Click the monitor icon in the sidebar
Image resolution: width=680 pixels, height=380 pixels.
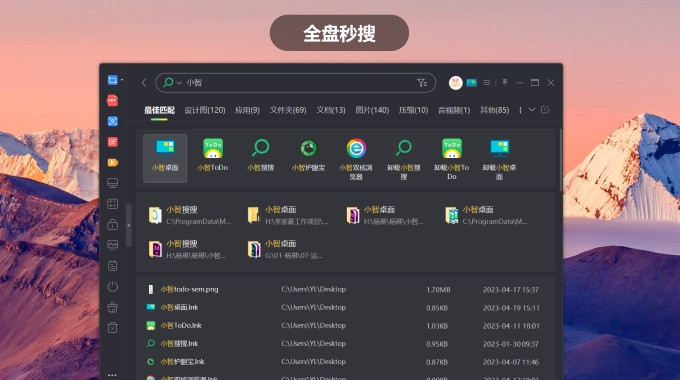tap(112, 183)
